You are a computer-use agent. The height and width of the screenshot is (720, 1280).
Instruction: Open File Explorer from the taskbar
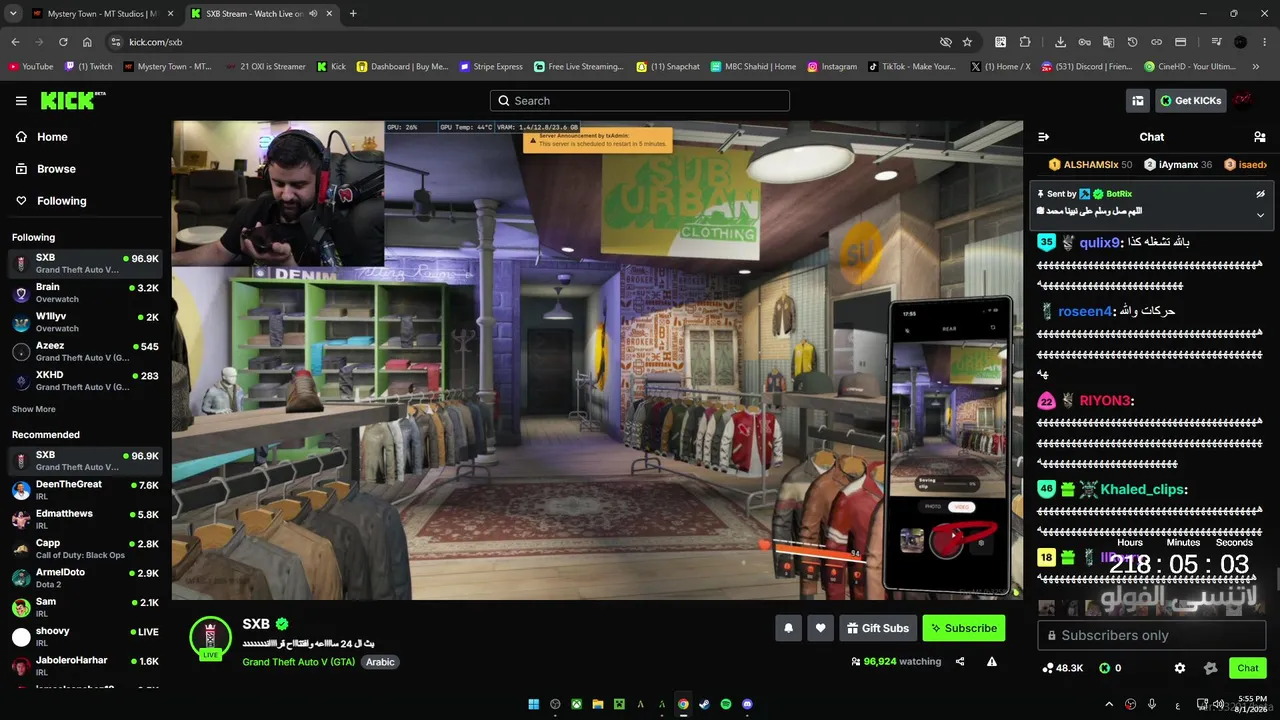598,704
